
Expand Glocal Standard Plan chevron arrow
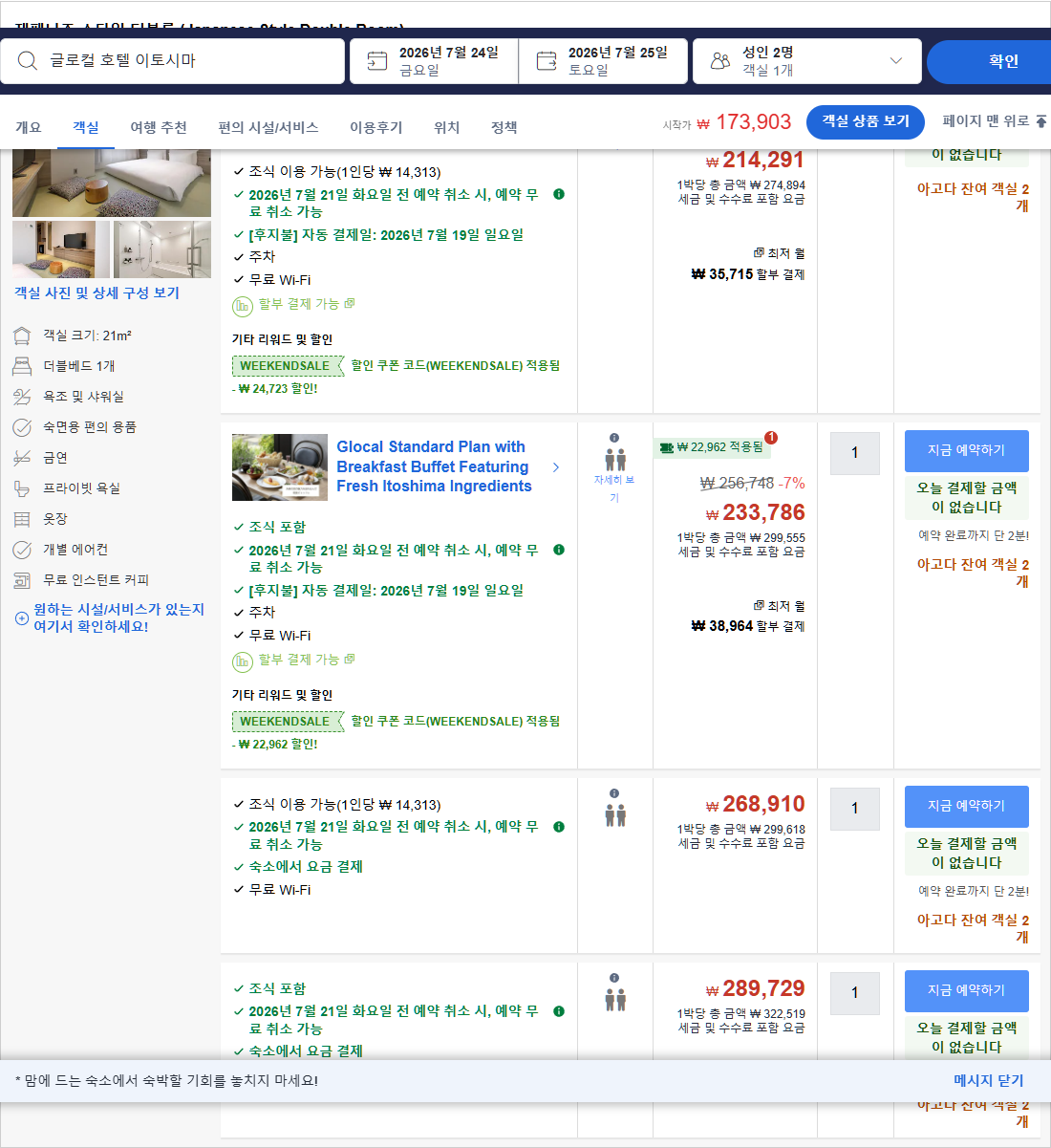click(x=556, y=467)
